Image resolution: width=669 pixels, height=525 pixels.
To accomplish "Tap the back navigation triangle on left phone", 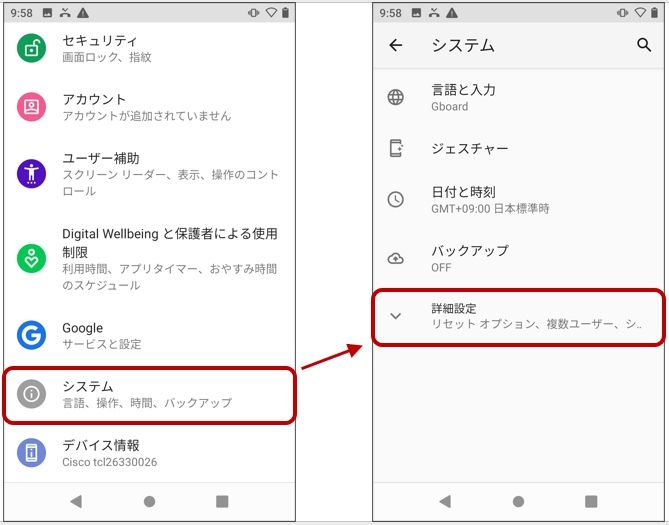I will click(76, 501).
